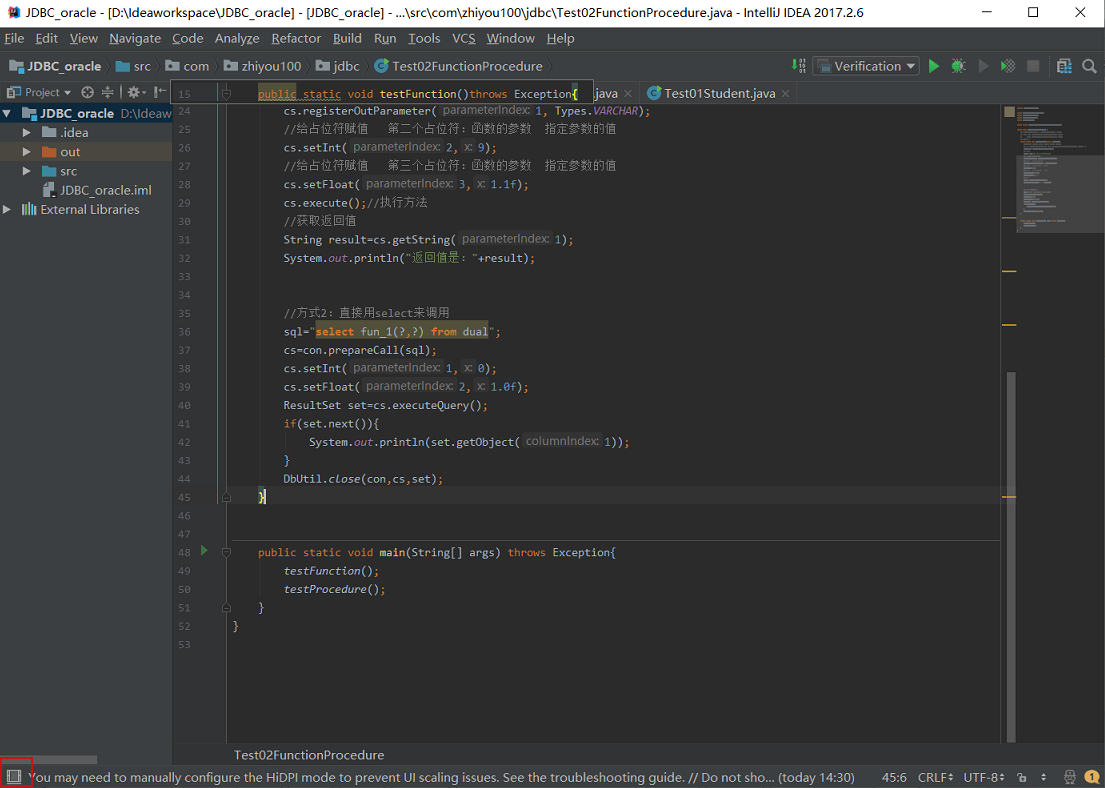The image size is (1105, 788).
Task: Click the Stop process square icon
Action: [x=1033, y=66]
